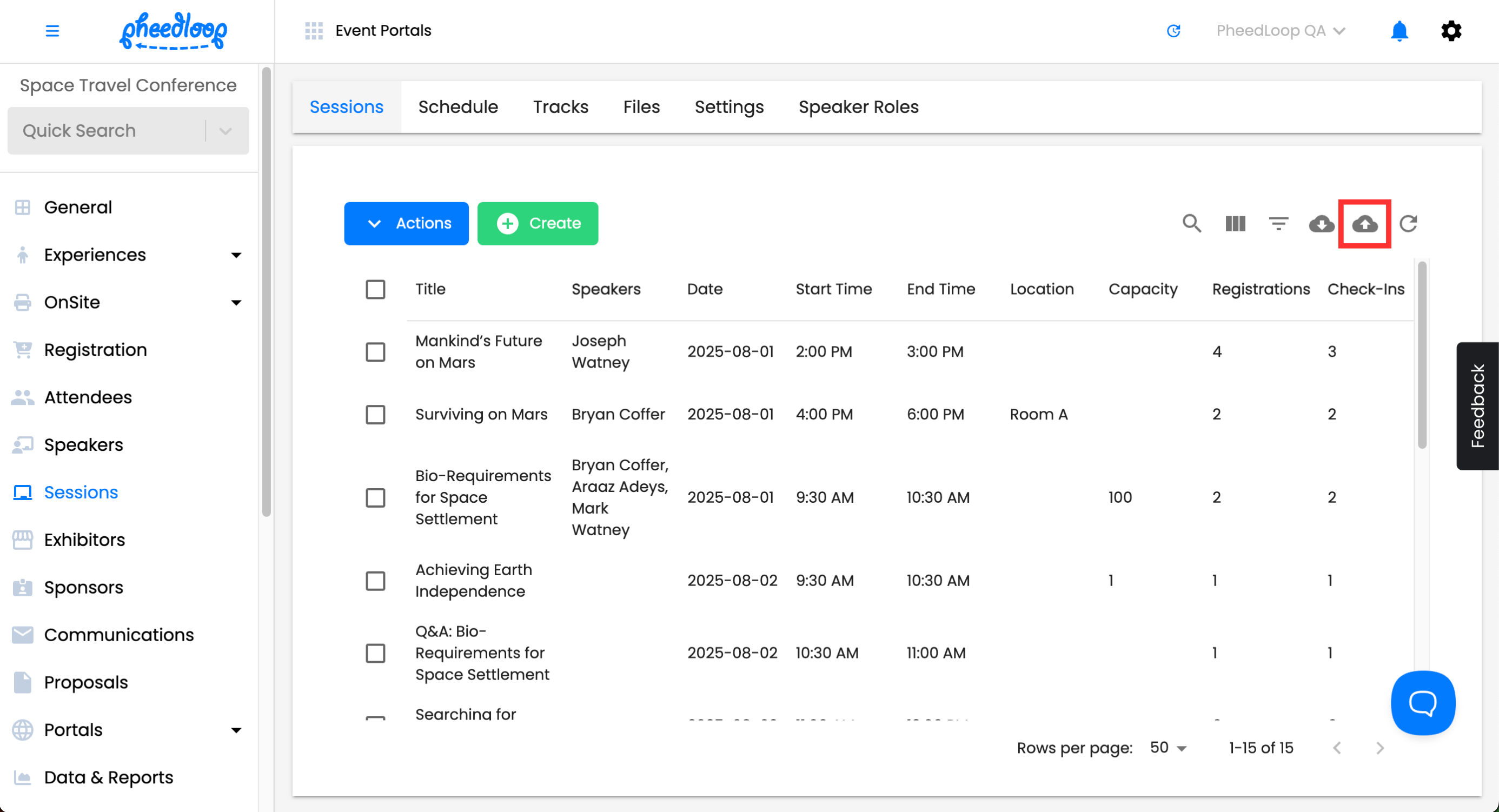
Task: Open the apps grid icon beside Event Portals
Action: click(314, 31)
